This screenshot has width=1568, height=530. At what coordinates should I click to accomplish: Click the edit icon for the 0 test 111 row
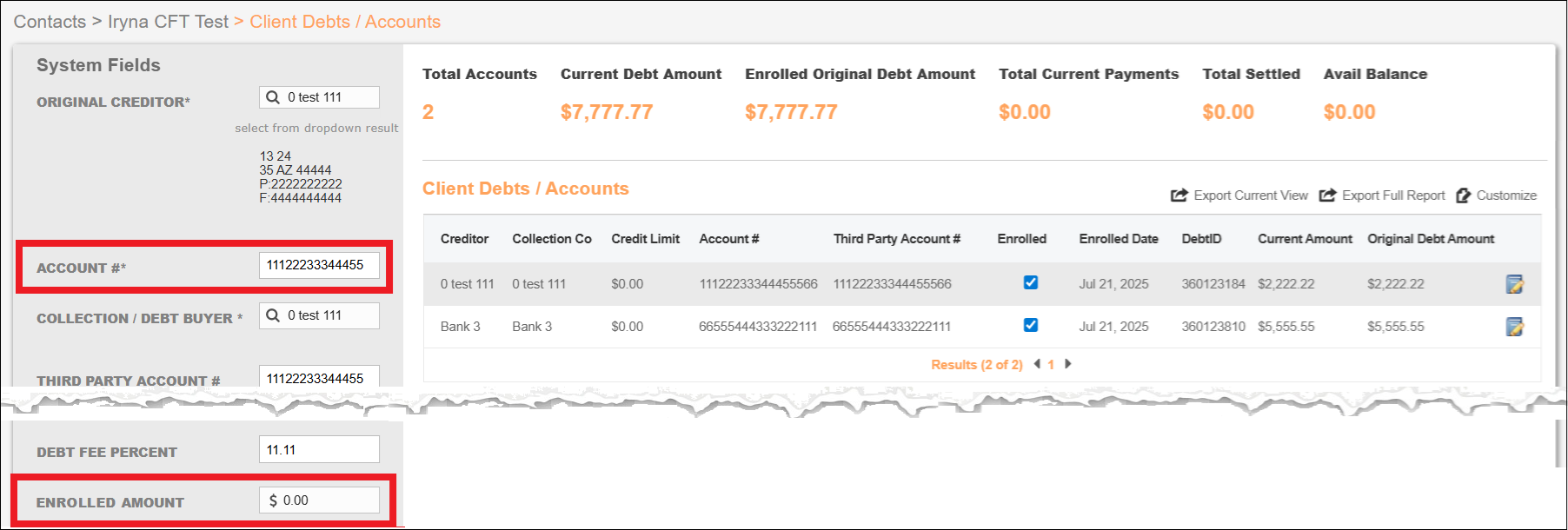click(1514, 284)
